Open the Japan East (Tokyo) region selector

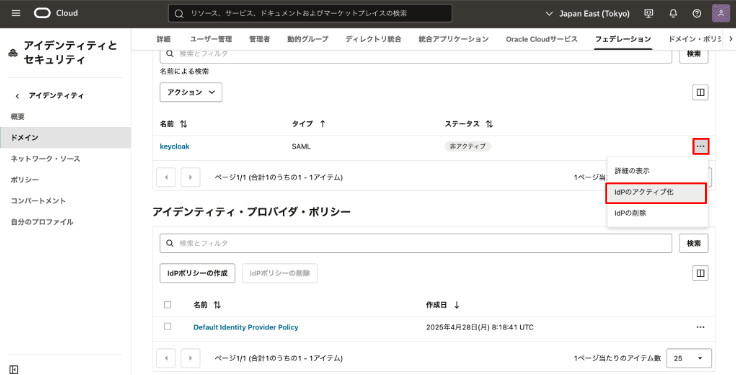pyautogui.click(x=587, y=14)
